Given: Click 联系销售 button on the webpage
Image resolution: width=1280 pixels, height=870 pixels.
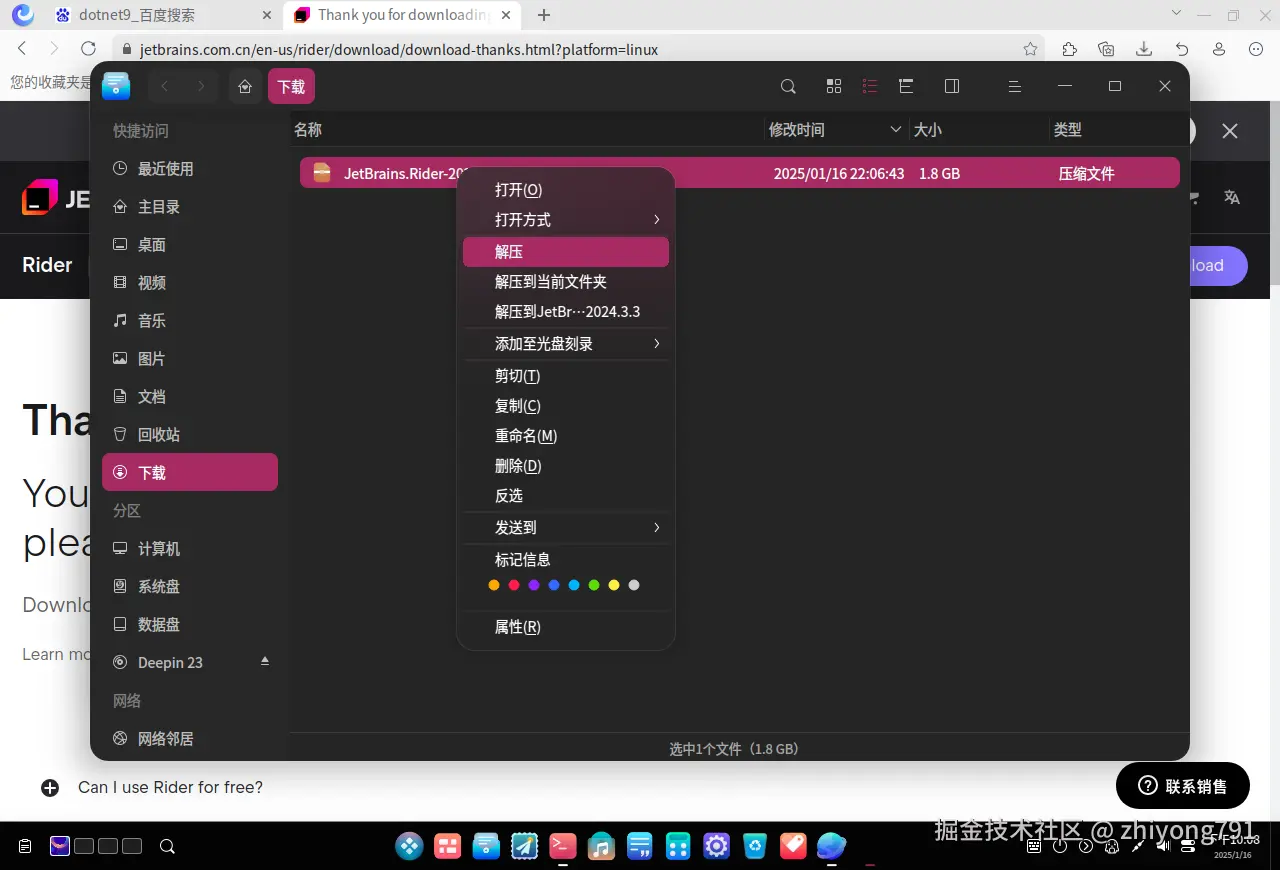Looking at the screenshot, I should (1183, 785).
